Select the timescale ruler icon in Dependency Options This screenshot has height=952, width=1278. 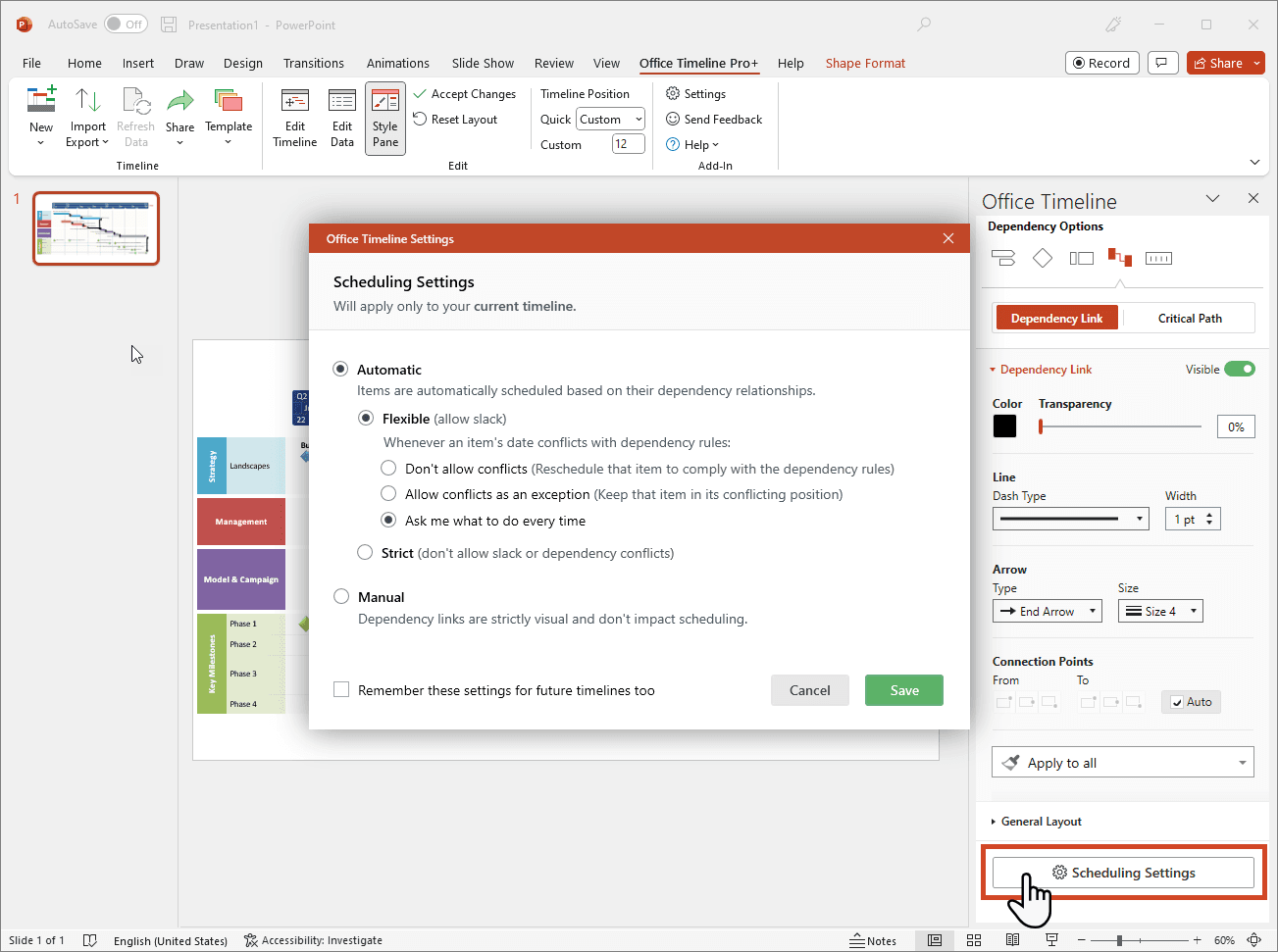coord(1158,258)
